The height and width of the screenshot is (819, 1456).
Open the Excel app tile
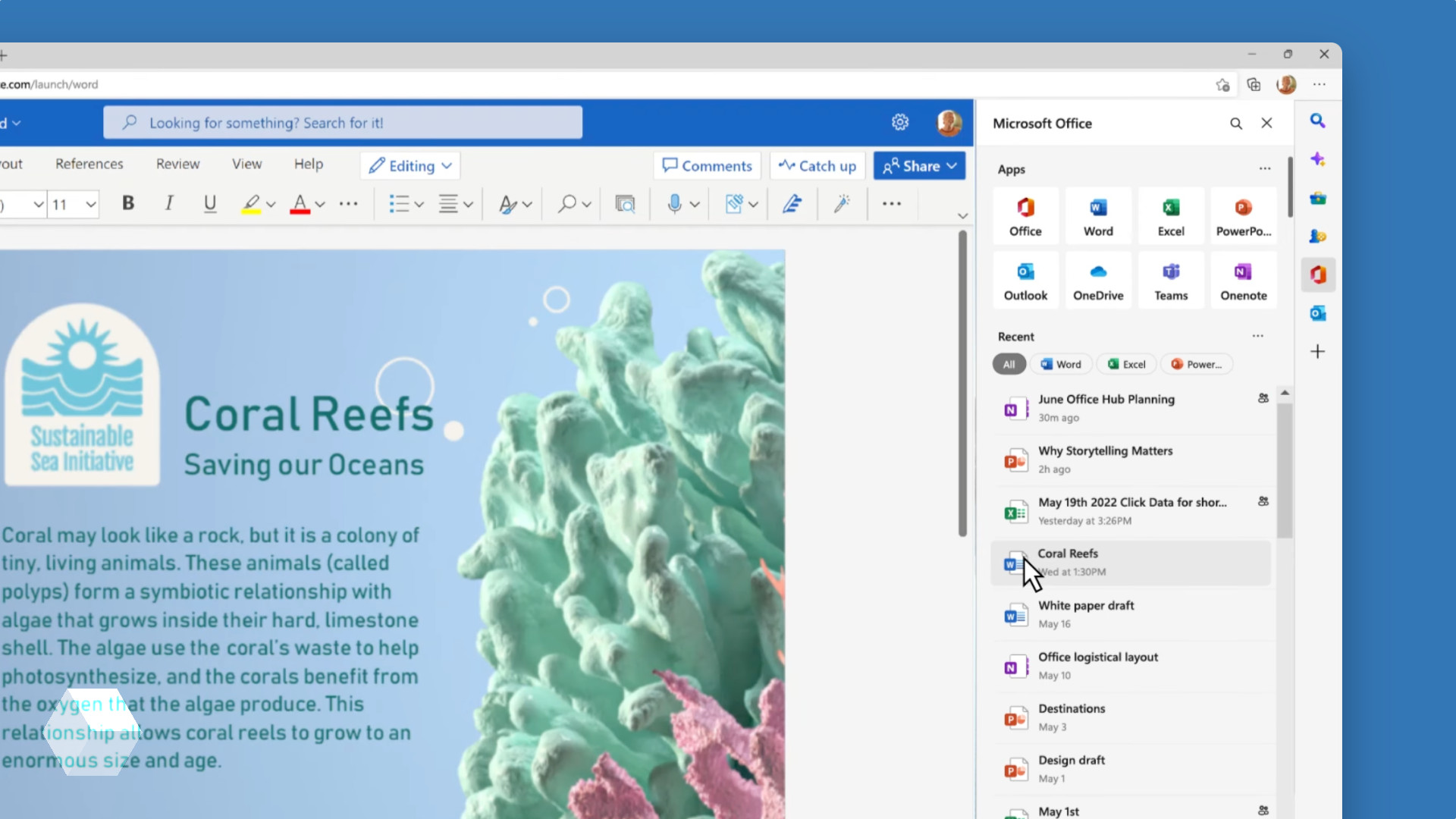click(x=1170, y=217)
